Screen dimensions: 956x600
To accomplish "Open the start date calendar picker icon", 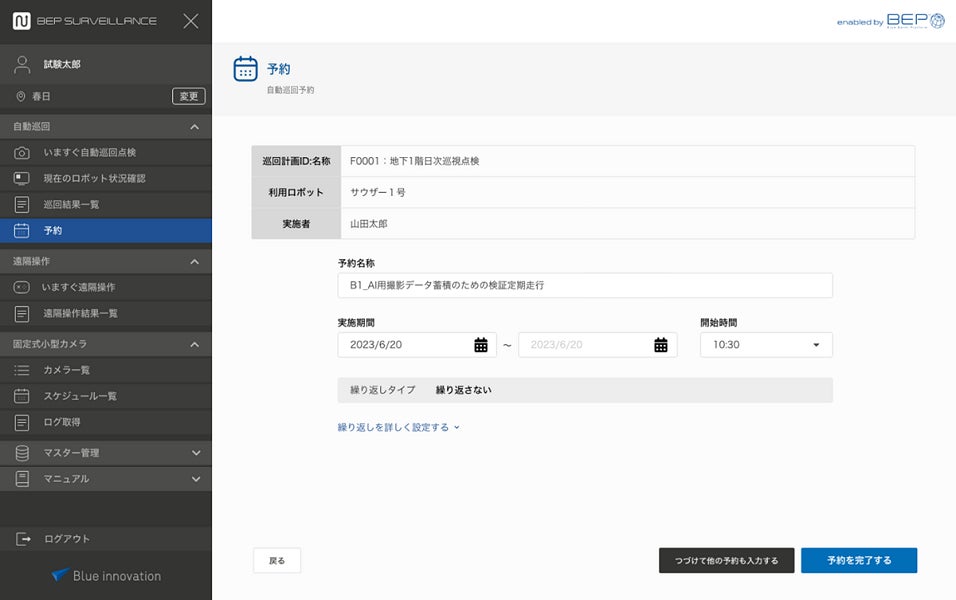I will (x=481, y=345).
